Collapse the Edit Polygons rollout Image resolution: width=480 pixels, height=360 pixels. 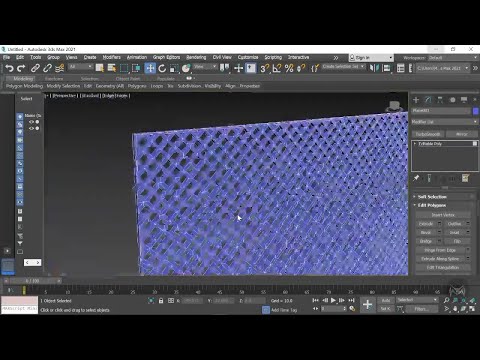pos(432,205)
